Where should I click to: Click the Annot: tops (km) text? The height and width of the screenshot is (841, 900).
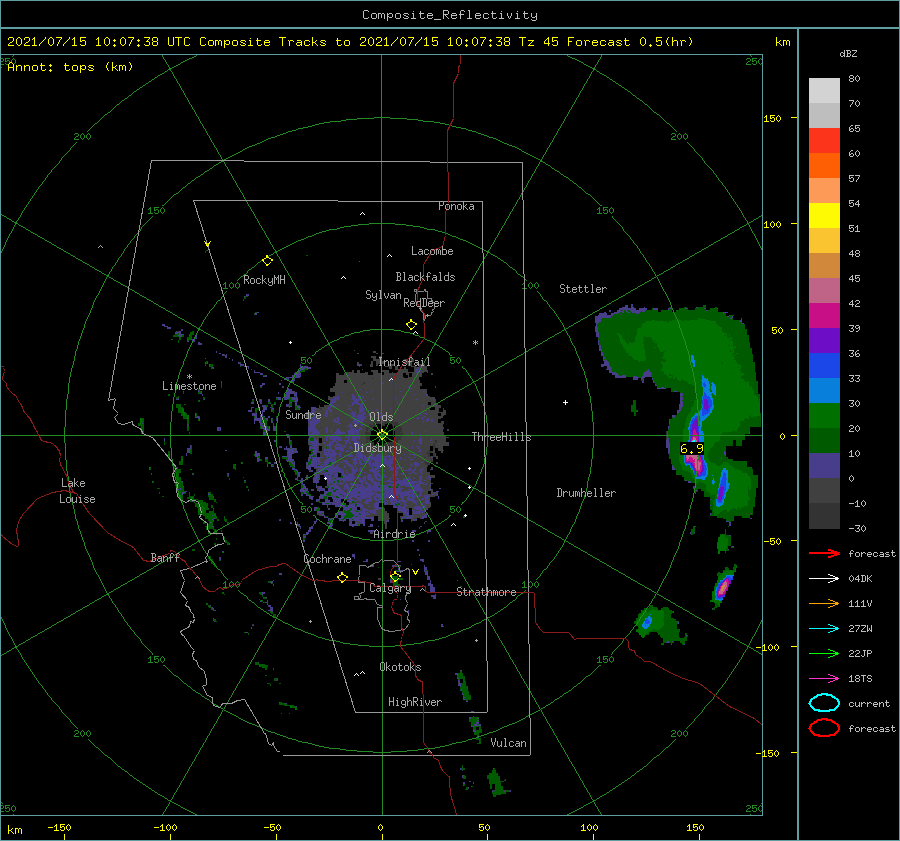click(70, 67)
